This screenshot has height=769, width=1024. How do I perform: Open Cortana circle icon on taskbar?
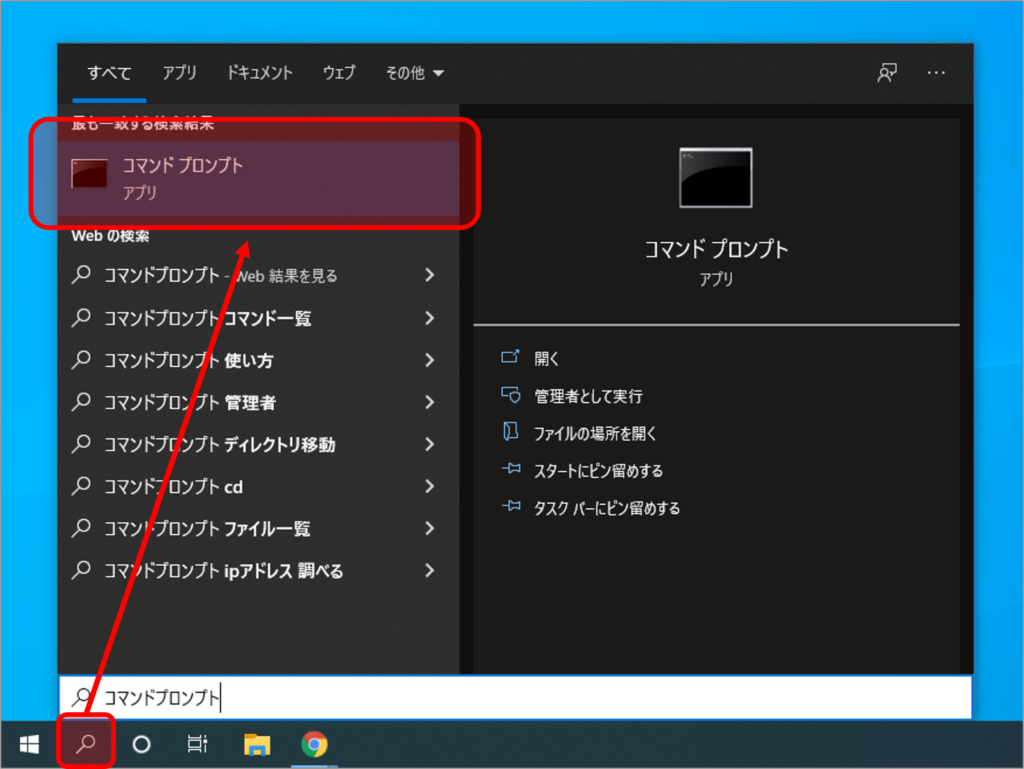pyautogui.click(x=142, y=744)
